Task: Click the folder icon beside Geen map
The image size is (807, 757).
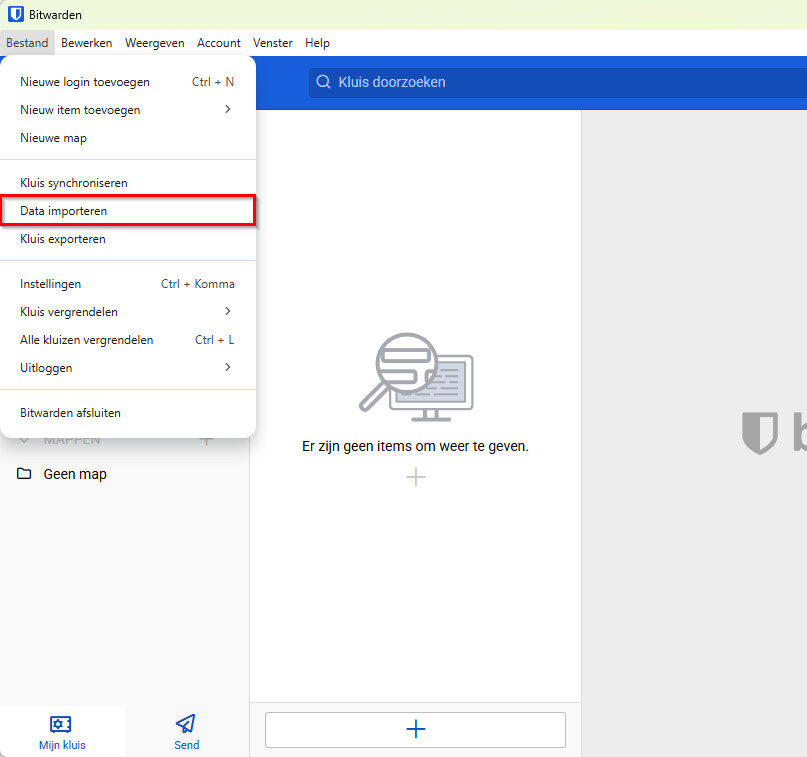Action: click(x=25, y=474)
